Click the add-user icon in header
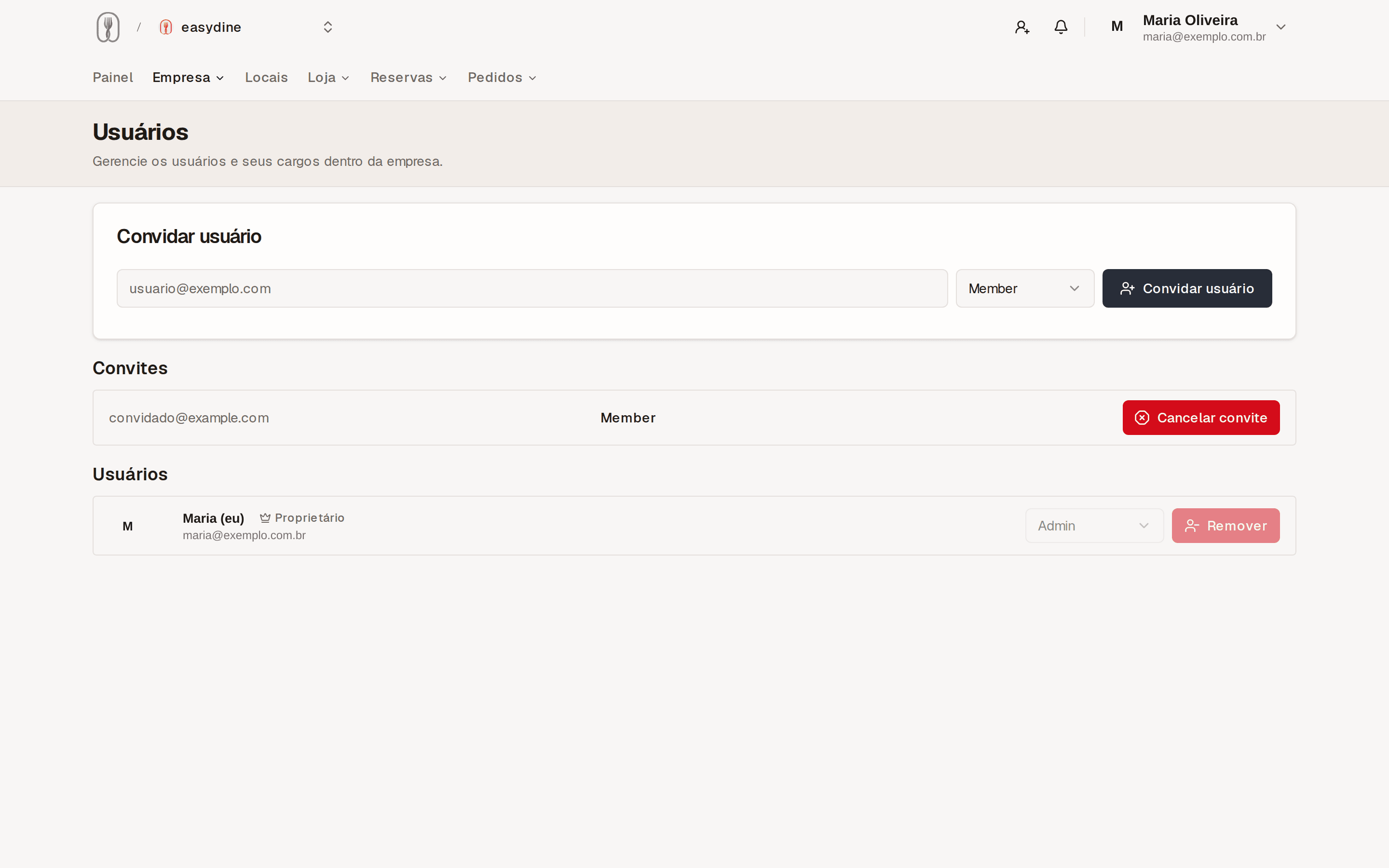1389x868 pixels. (x=1021, y=27)
